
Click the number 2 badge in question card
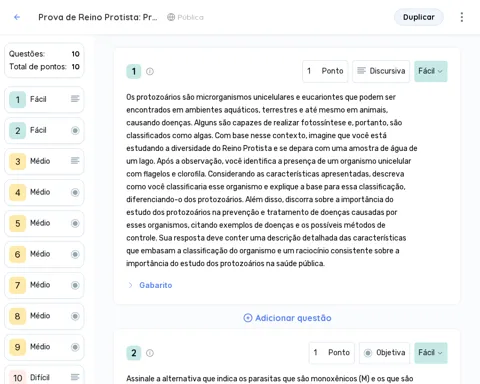pos(134,353)
